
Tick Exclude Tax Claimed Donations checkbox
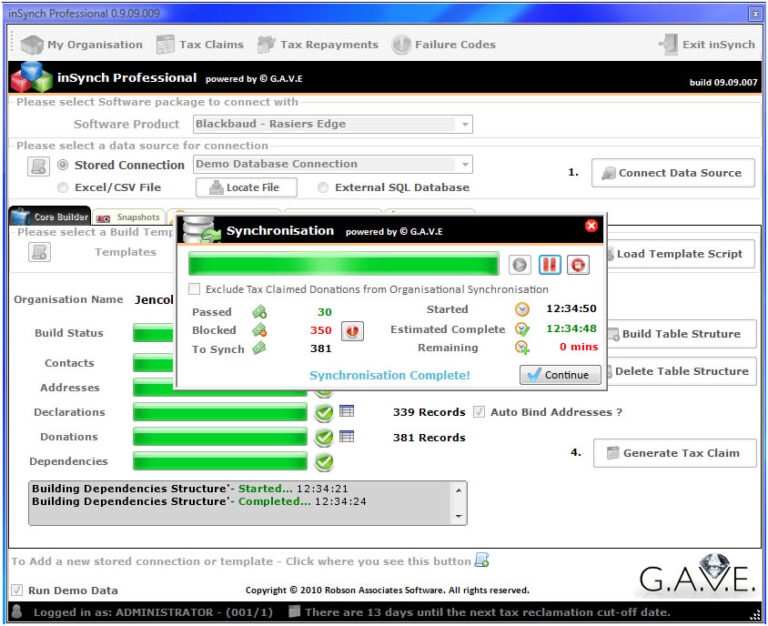[195, 289]
